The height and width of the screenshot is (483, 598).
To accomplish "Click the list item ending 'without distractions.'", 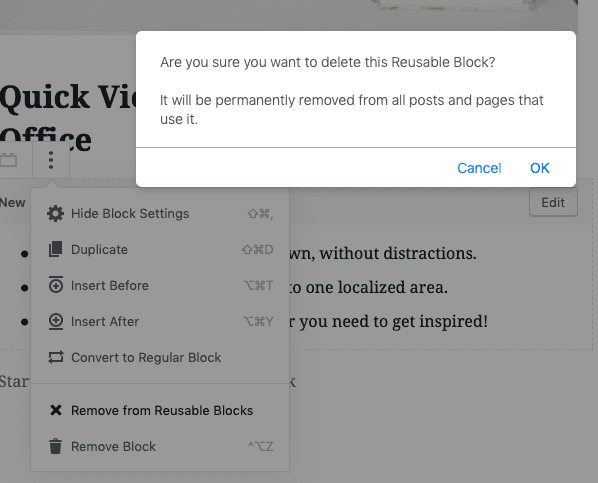I will coord(383,253).
